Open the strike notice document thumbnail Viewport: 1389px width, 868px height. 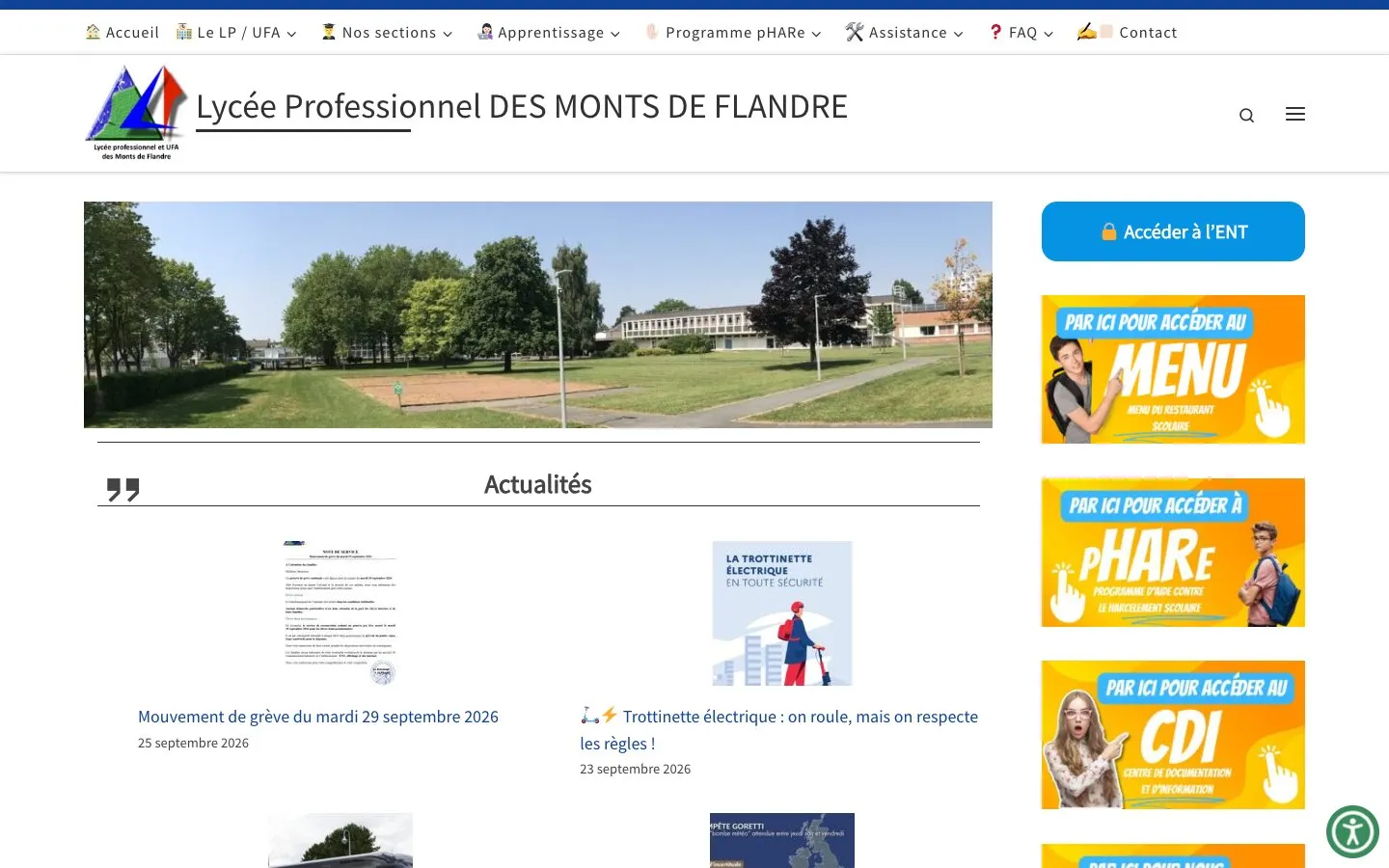pyautogui.click(x=340, y=613)
